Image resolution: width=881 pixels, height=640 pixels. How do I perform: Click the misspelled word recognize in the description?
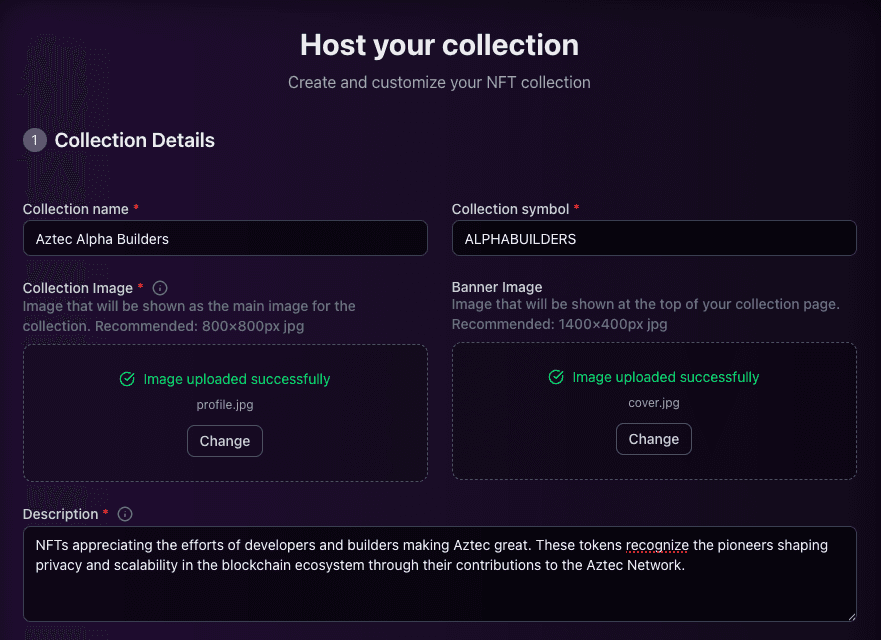tap(657, 546)
